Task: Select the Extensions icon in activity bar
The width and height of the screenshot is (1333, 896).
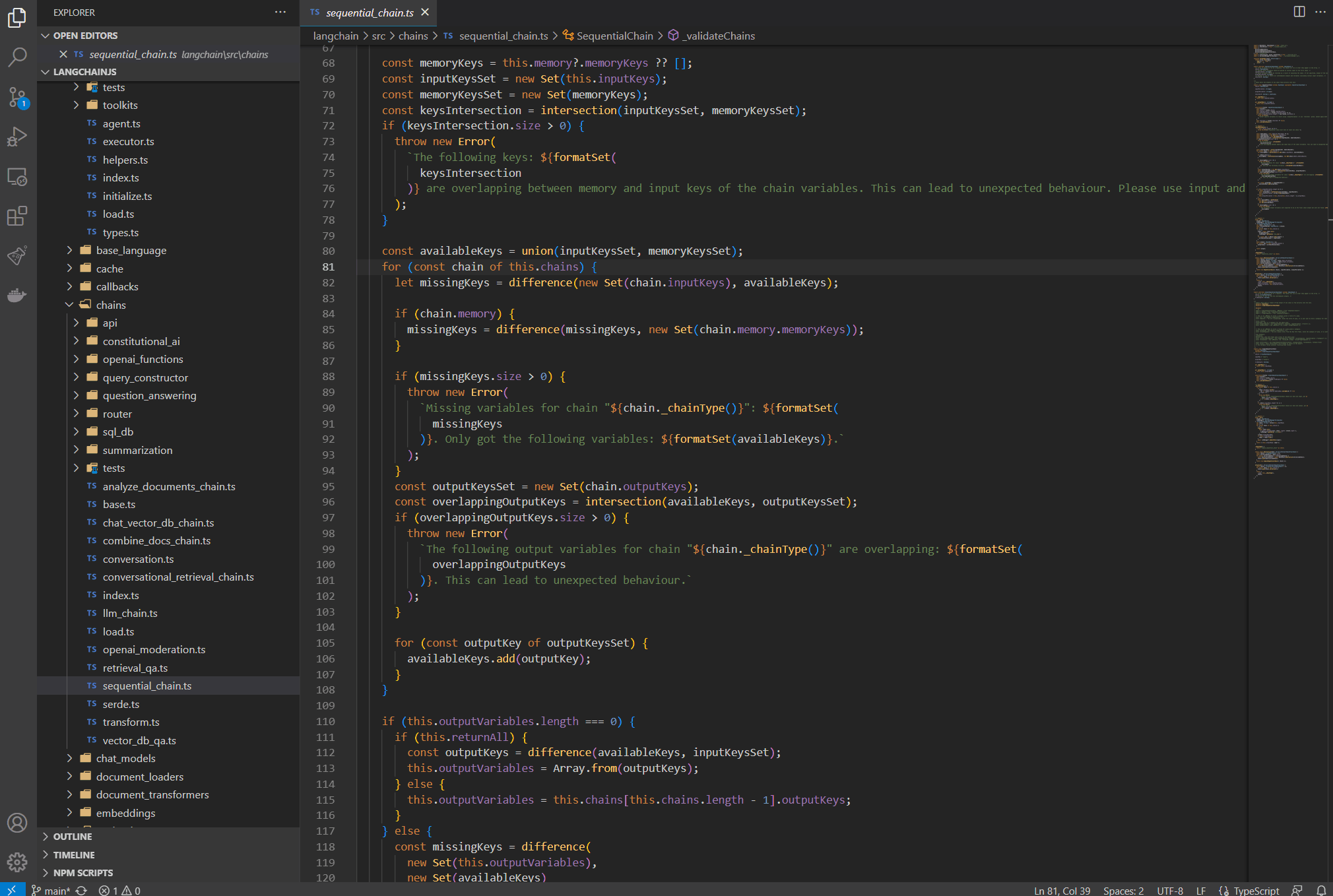Action: (17, 215)
